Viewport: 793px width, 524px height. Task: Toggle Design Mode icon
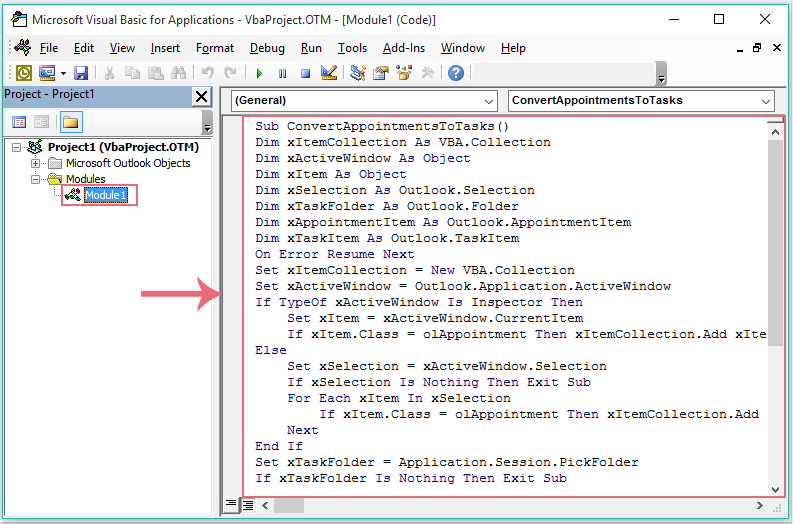[x=329, y=73]
